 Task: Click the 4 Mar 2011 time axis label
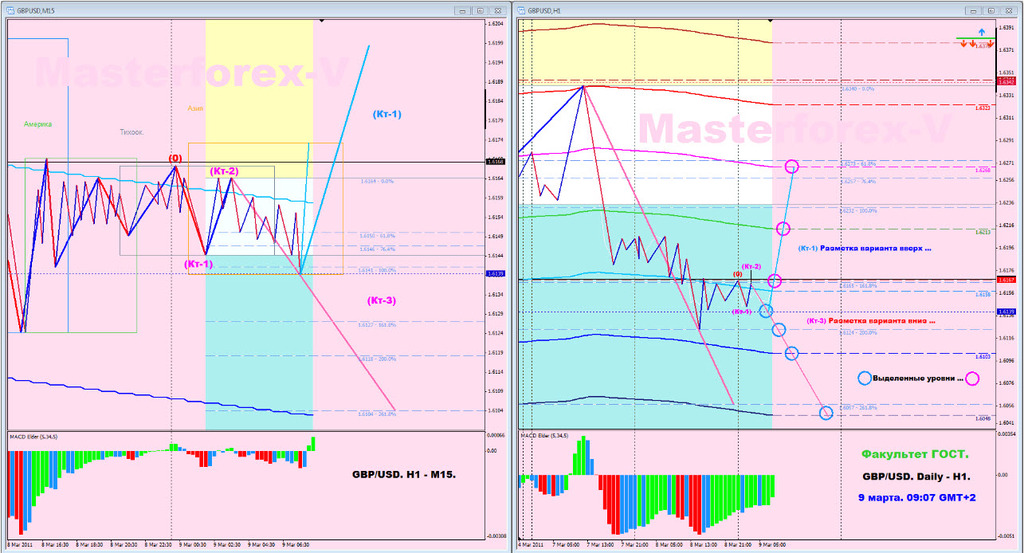point(531,545)
